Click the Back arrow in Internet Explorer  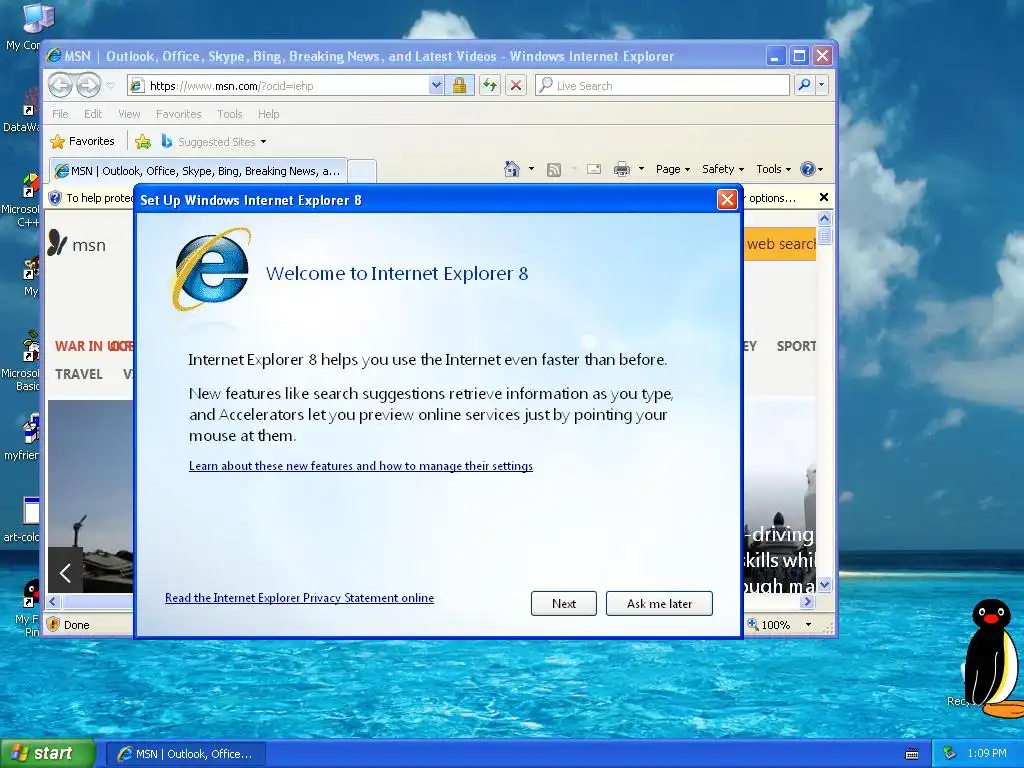point(61,86)
